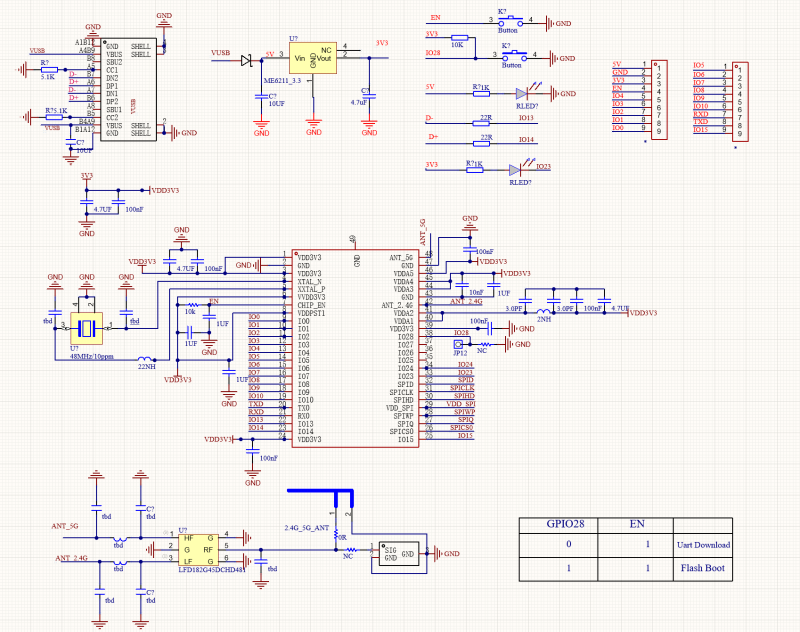Click the IO13 label after the D- resistor
800x632 pixels.
[x=526, y=118]
